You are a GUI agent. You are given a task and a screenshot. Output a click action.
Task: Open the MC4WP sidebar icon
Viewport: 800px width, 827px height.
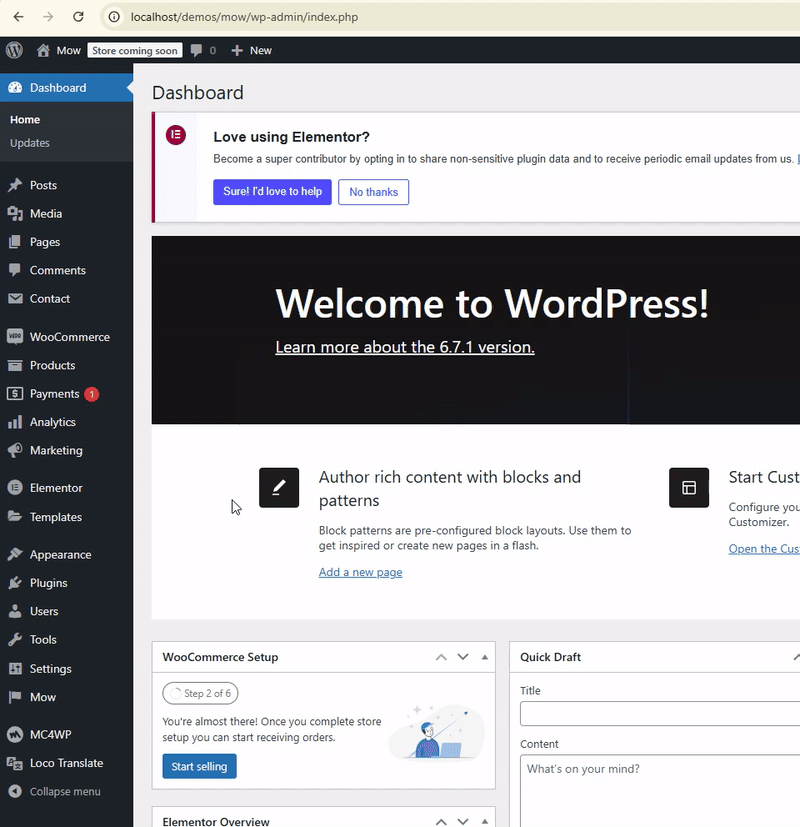[x=15, y=734]
